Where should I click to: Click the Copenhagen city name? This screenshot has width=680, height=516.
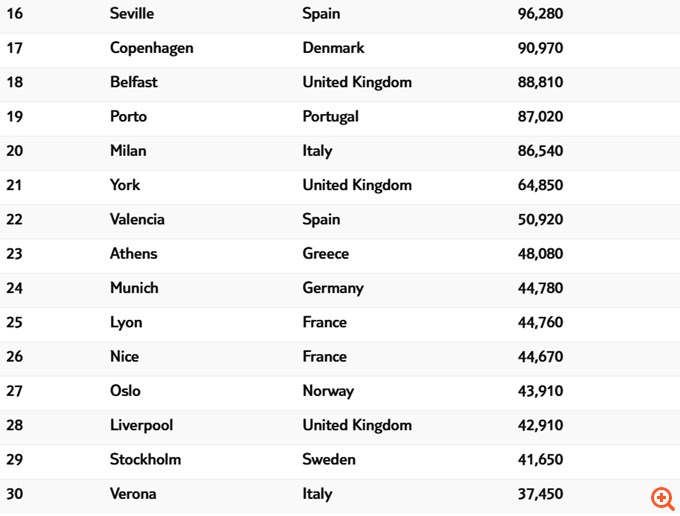coord(151,48)
